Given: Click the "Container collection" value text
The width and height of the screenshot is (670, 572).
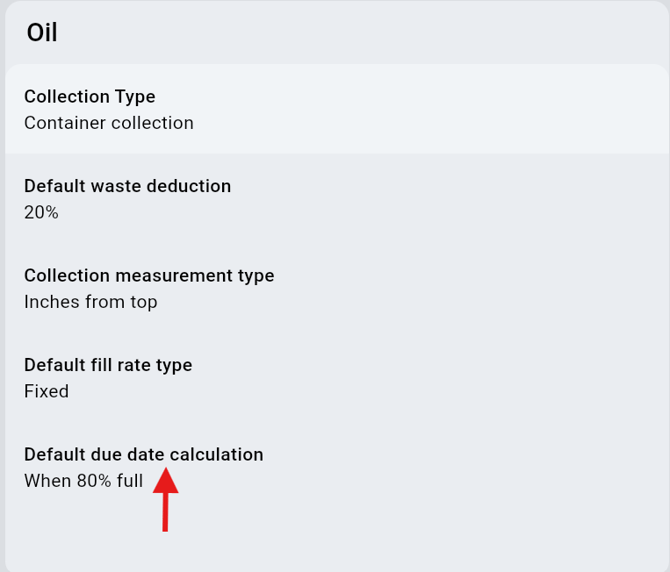Looking at the screenshot, I should [108, 123].
